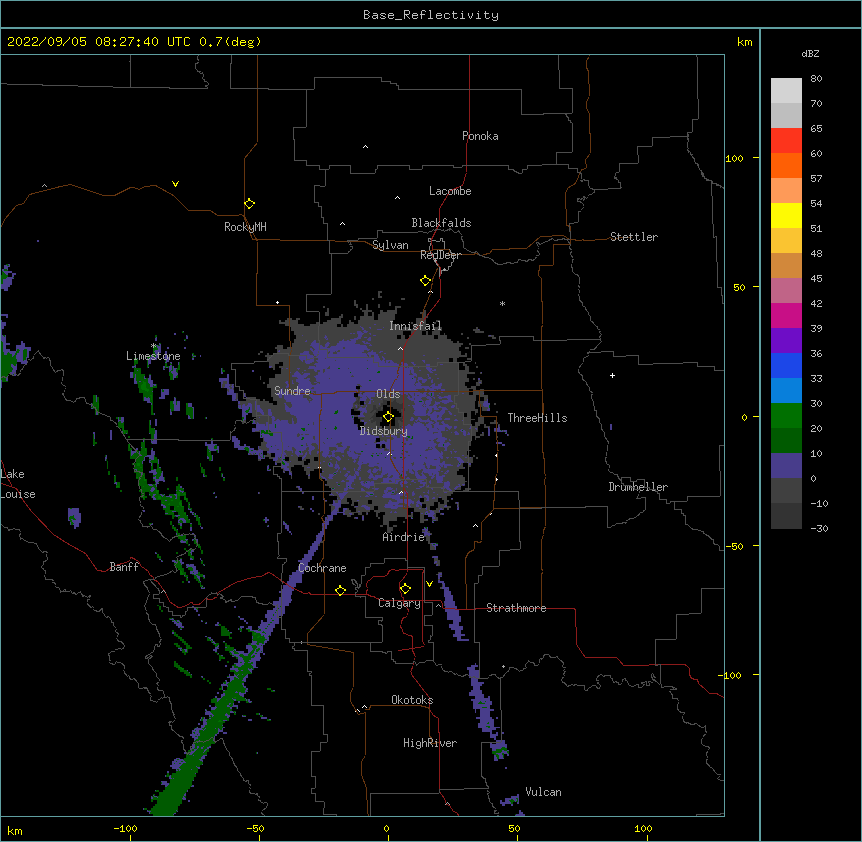Click the Lake Louise label
The width and height of the screenshot is (862, 842).
click(x=18, y=484)
